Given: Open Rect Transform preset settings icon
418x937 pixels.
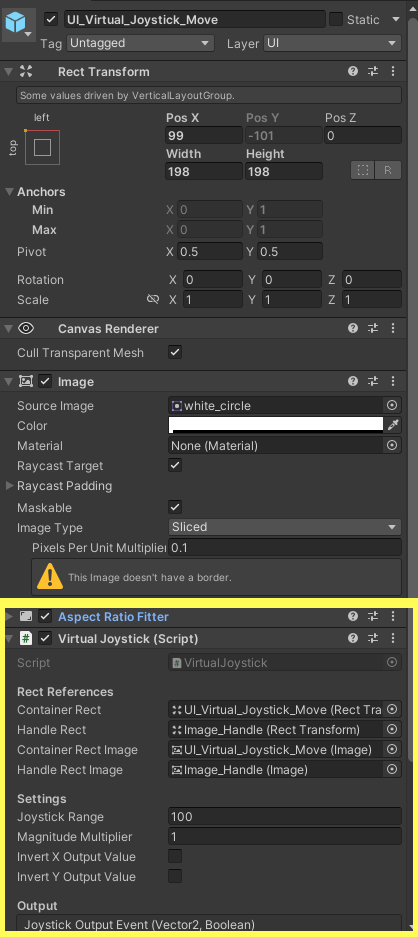Looking at the screenshot, I should point(373,72).
